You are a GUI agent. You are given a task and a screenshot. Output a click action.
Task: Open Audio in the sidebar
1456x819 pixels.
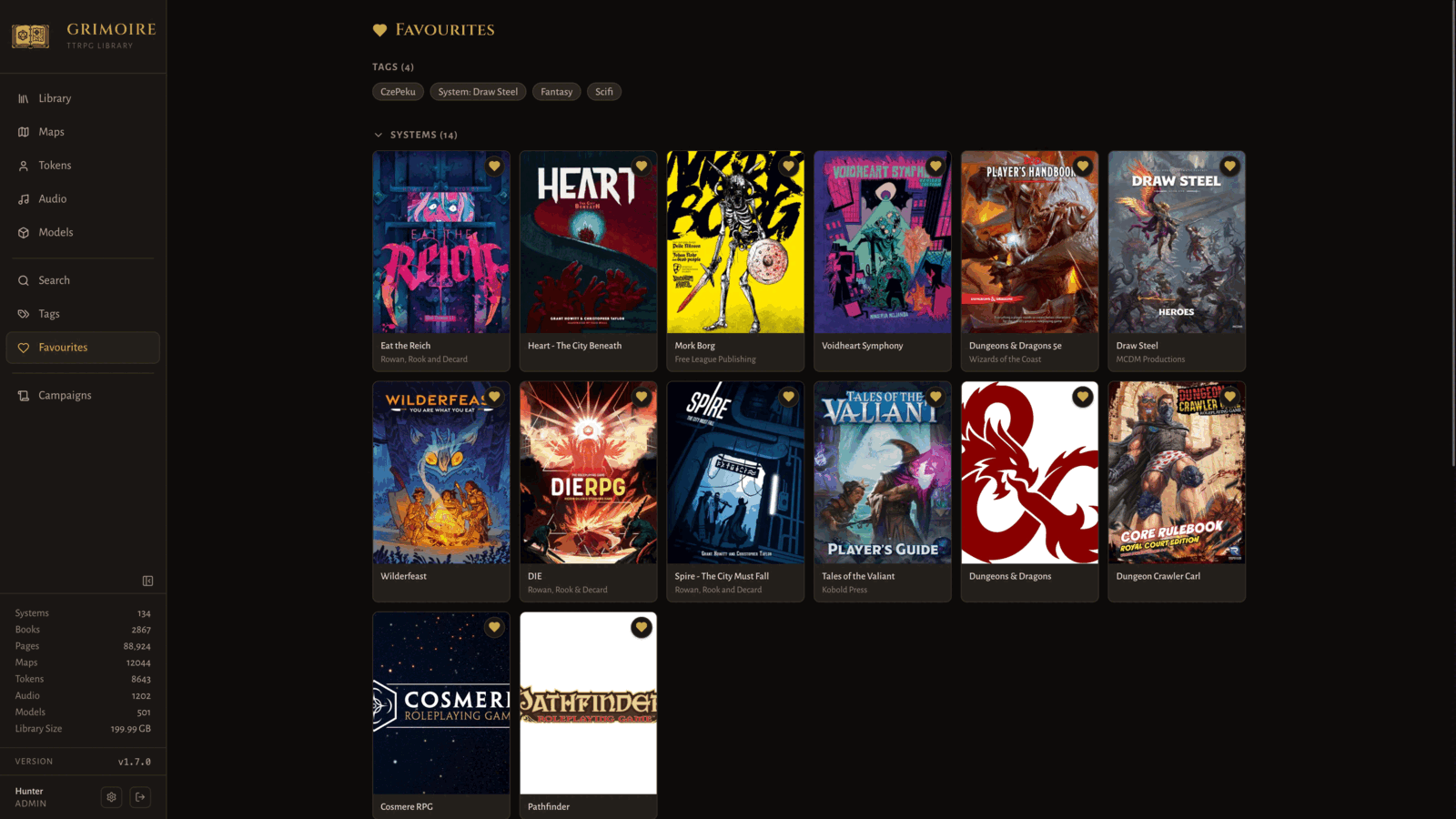point(83,198)
